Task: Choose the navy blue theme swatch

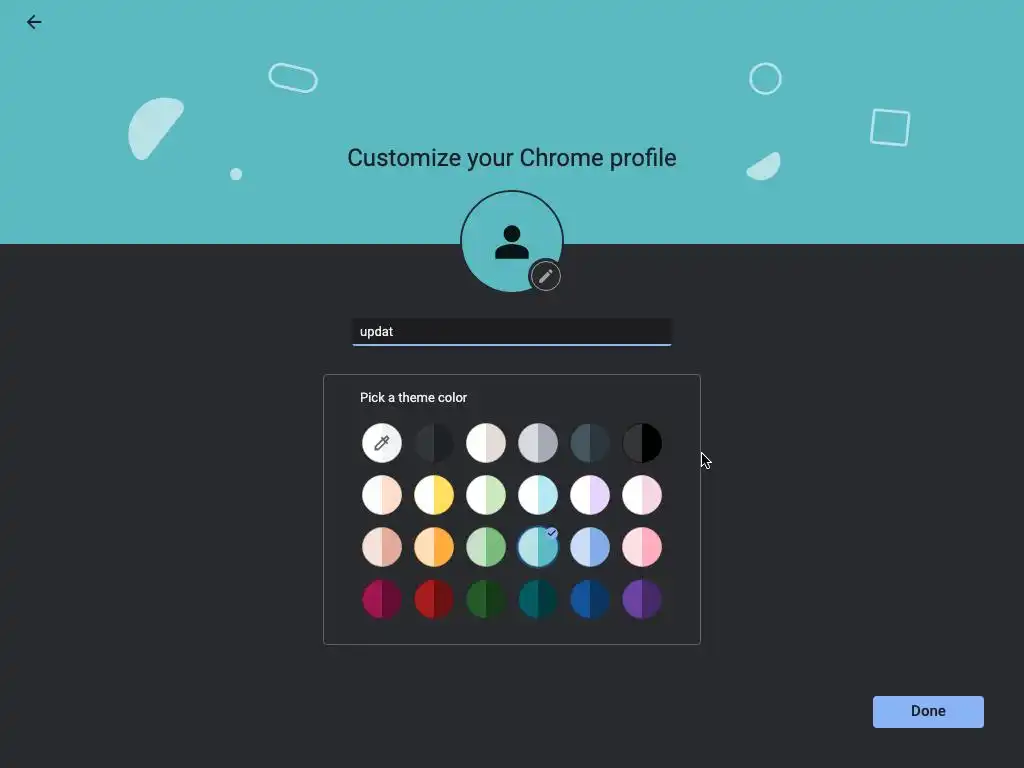Action: [590, 600]
